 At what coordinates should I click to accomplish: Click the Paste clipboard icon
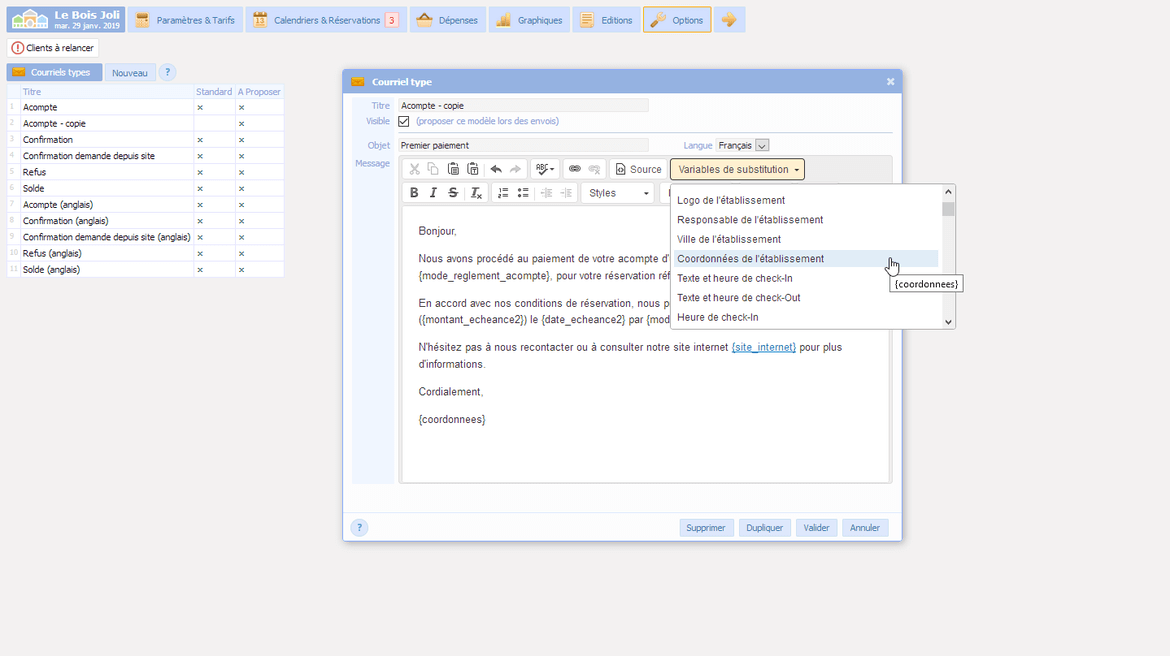click(453, 169)
